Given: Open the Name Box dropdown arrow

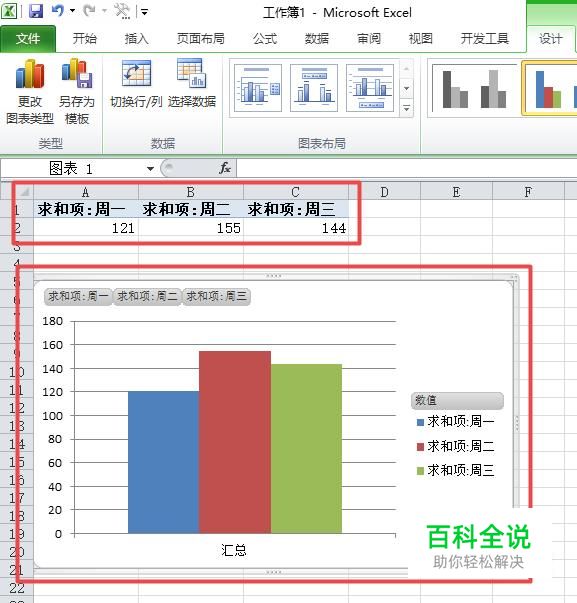Looking at the screenshot, I should click(150, 169).
